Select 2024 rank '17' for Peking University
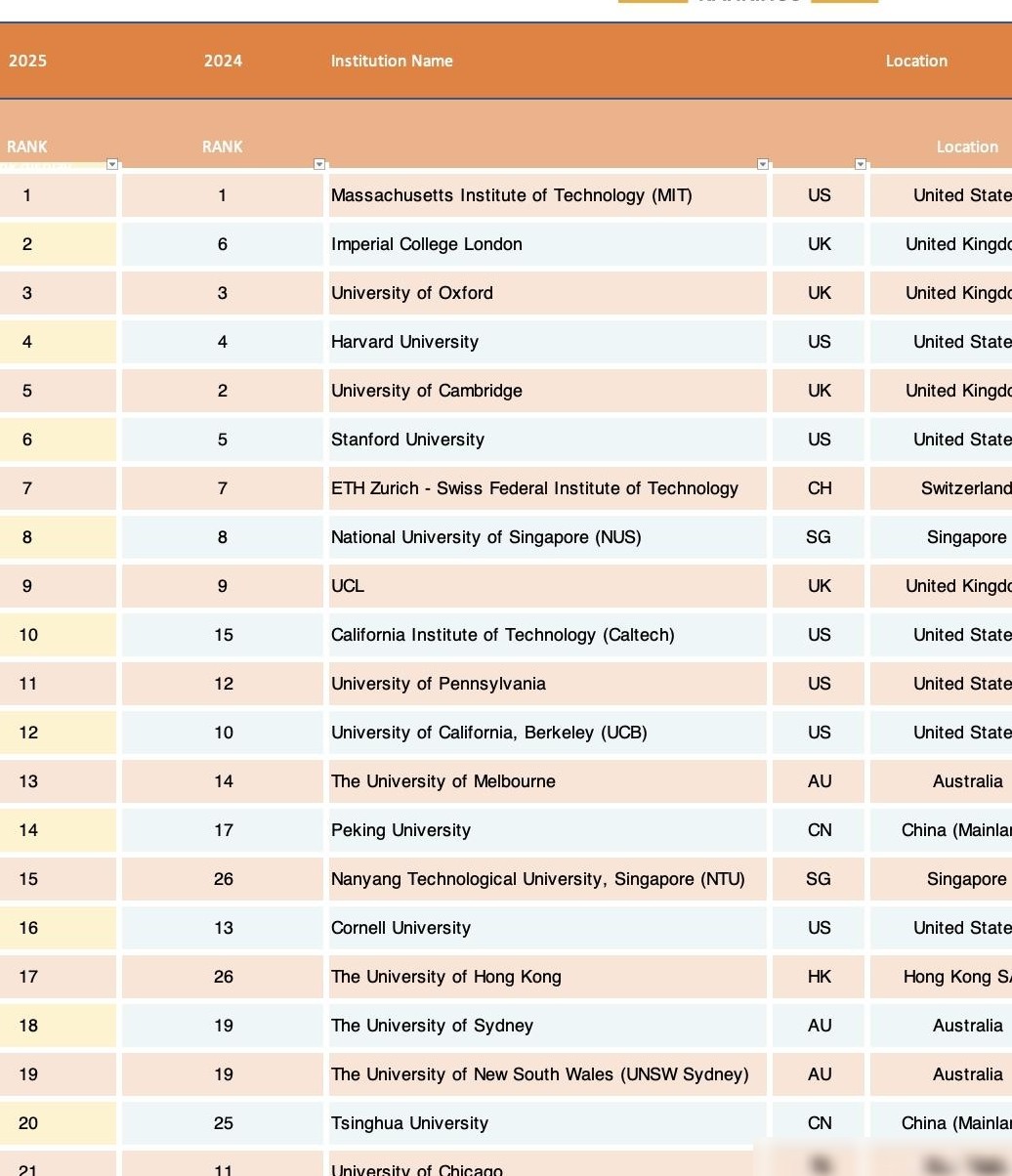The image size is (1012, 1176). click(x=223, y=830)
